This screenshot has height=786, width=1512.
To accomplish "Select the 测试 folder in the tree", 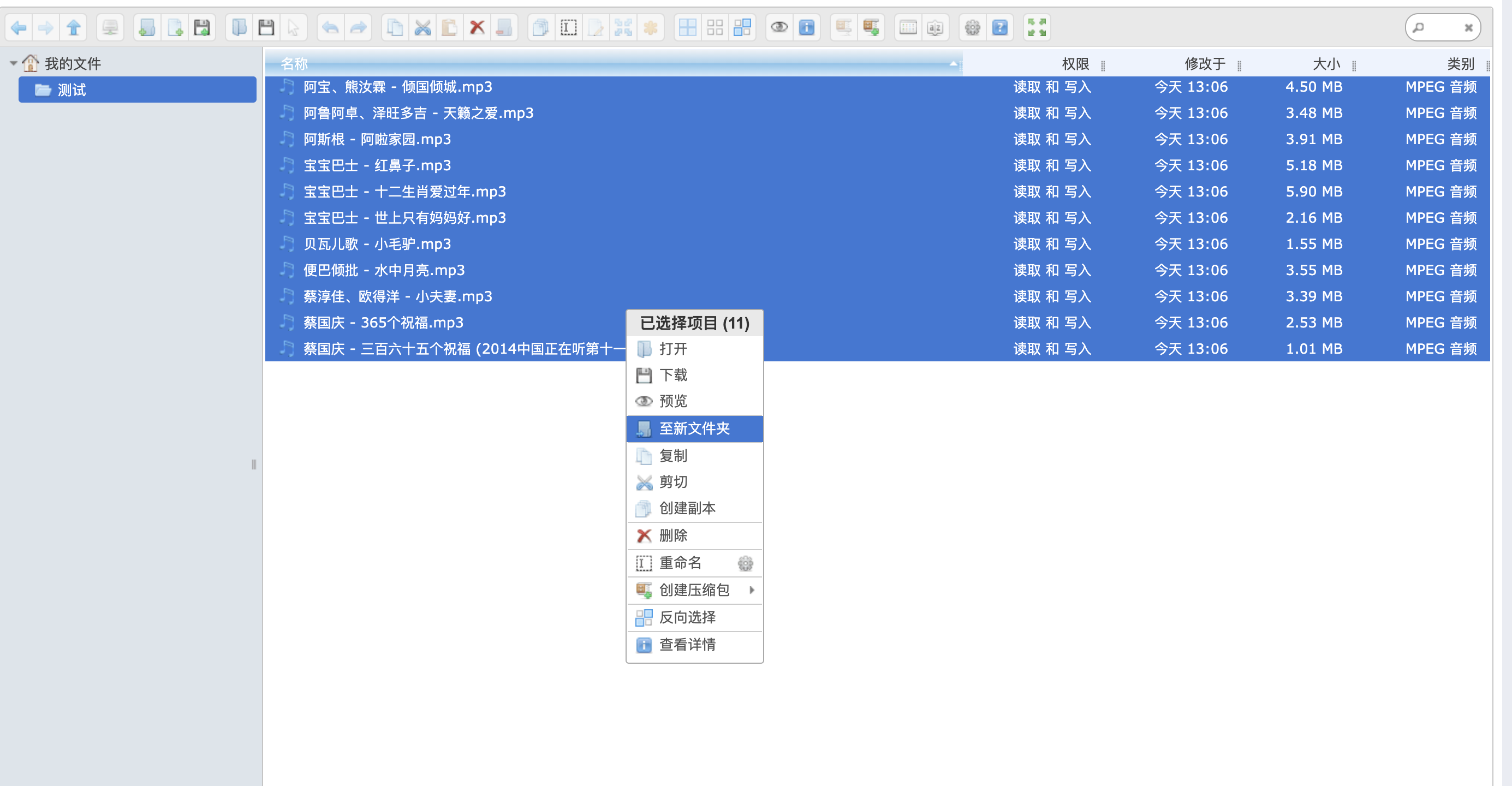I will point(72,90).
